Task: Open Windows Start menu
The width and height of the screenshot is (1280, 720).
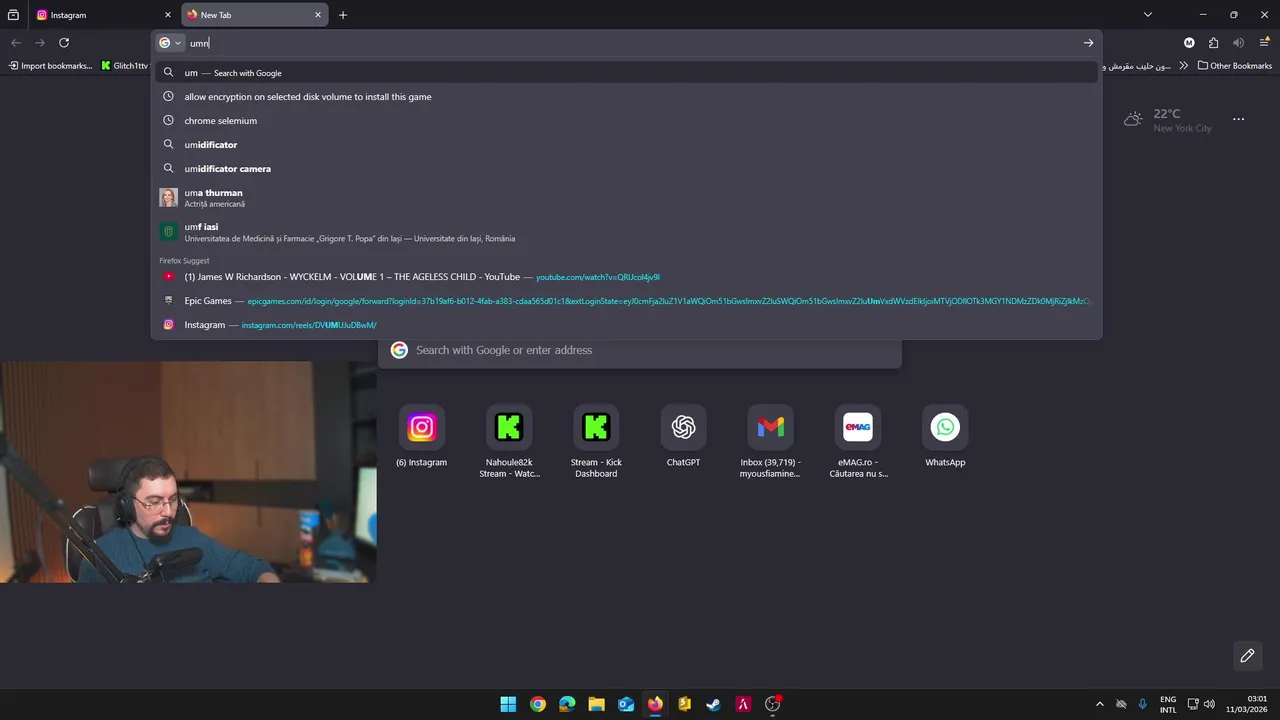Action: click(508, 704)
